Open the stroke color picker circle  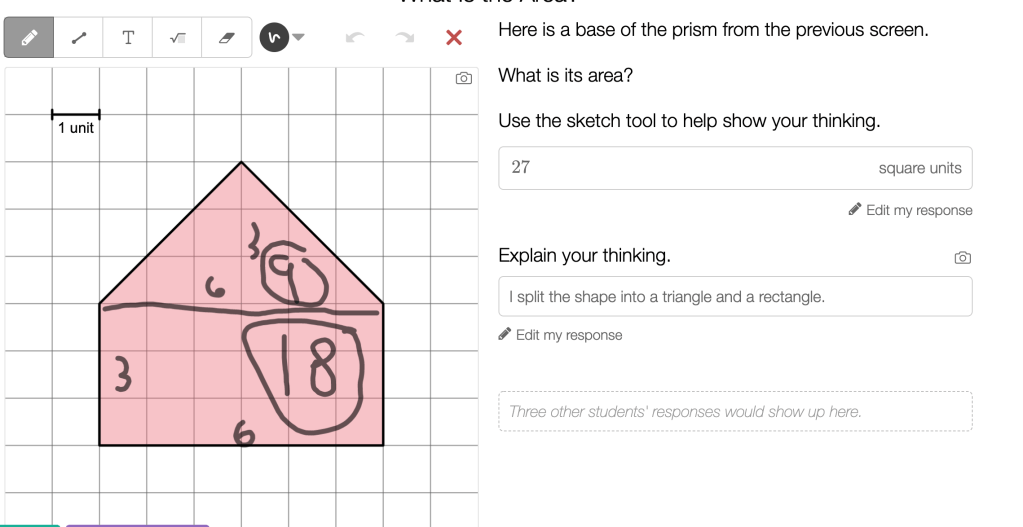click(x=273, y=38)
